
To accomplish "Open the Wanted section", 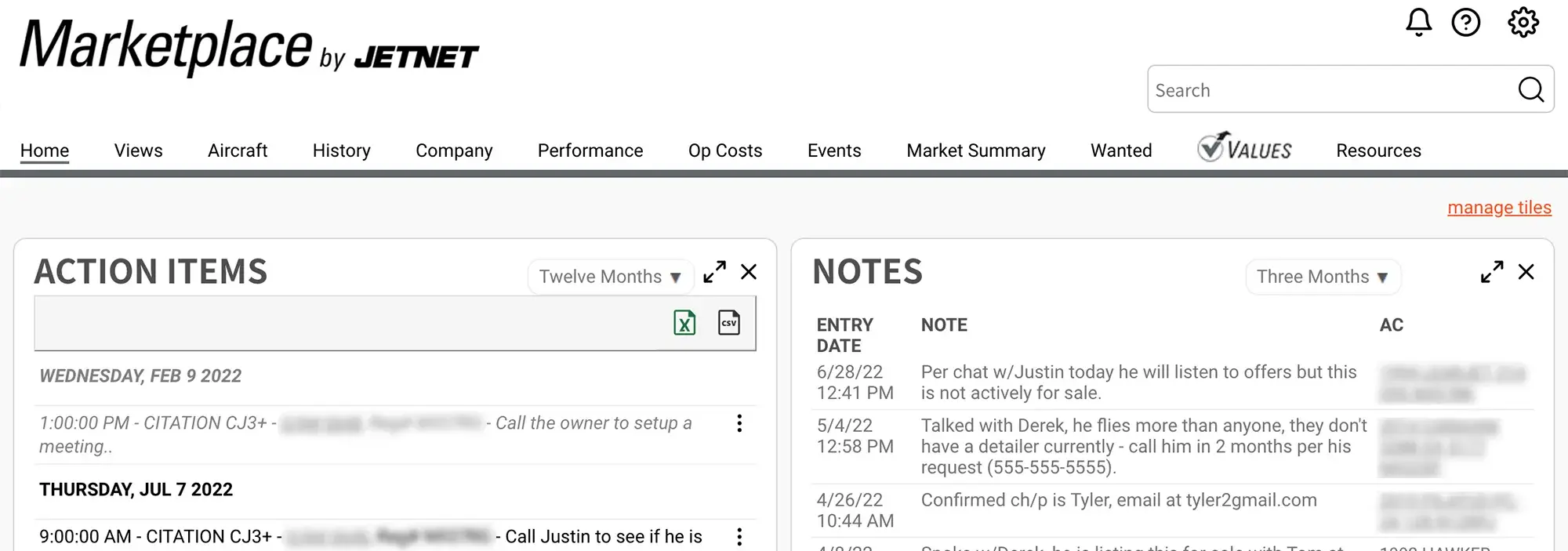I will click(1121, 150).
